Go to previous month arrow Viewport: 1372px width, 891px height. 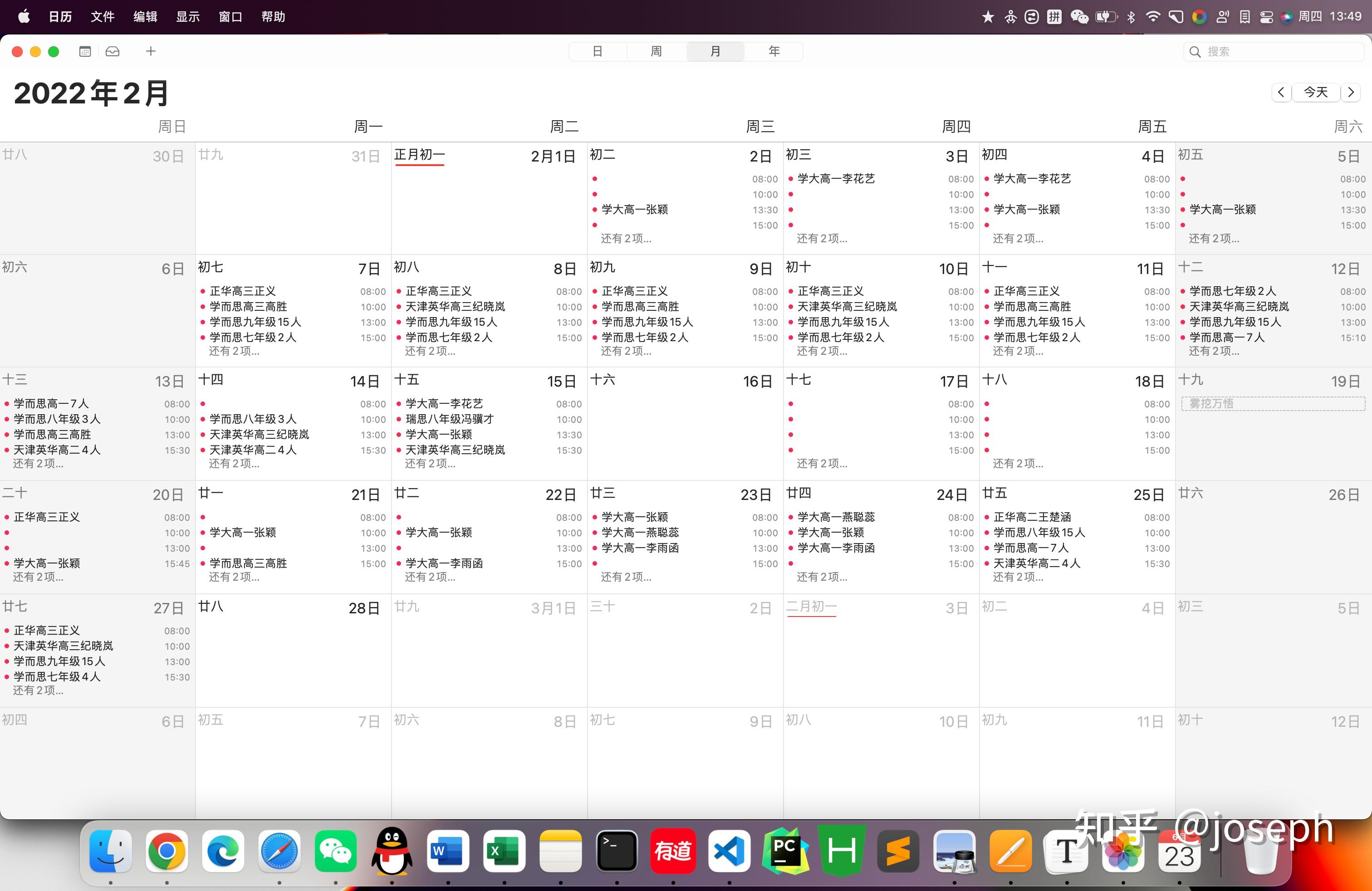coord(1281,92)
